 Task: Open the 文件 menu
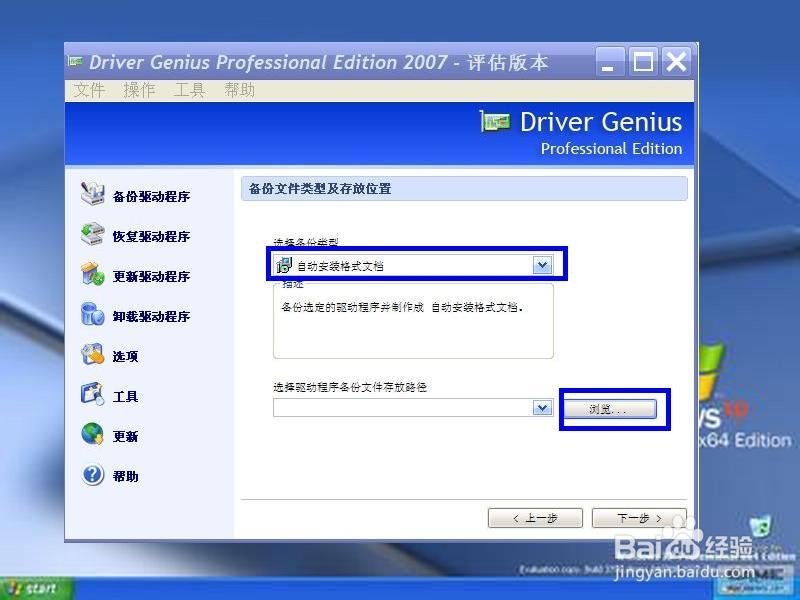click(x=89, y=90)
